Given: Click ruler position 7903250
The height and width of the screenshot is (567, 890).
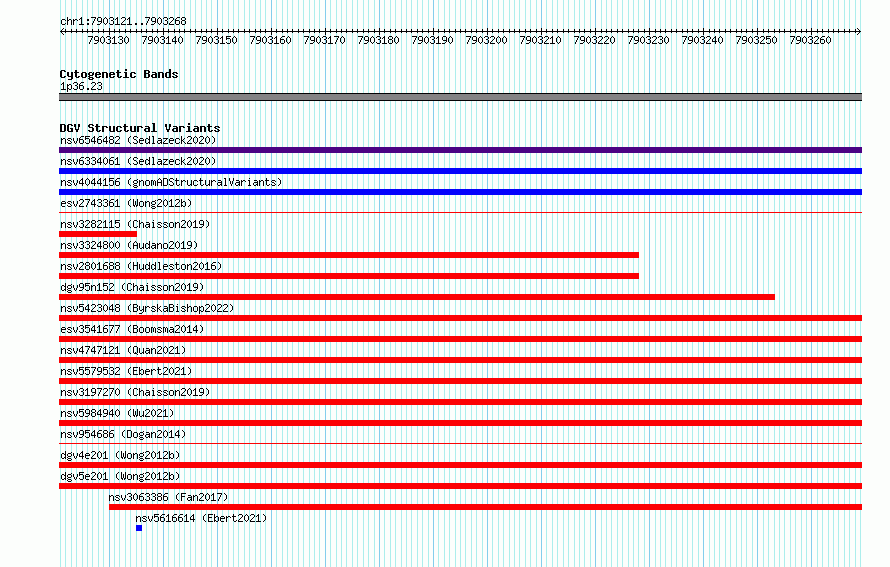Looking at the screenshot, I should pos(756,40).
